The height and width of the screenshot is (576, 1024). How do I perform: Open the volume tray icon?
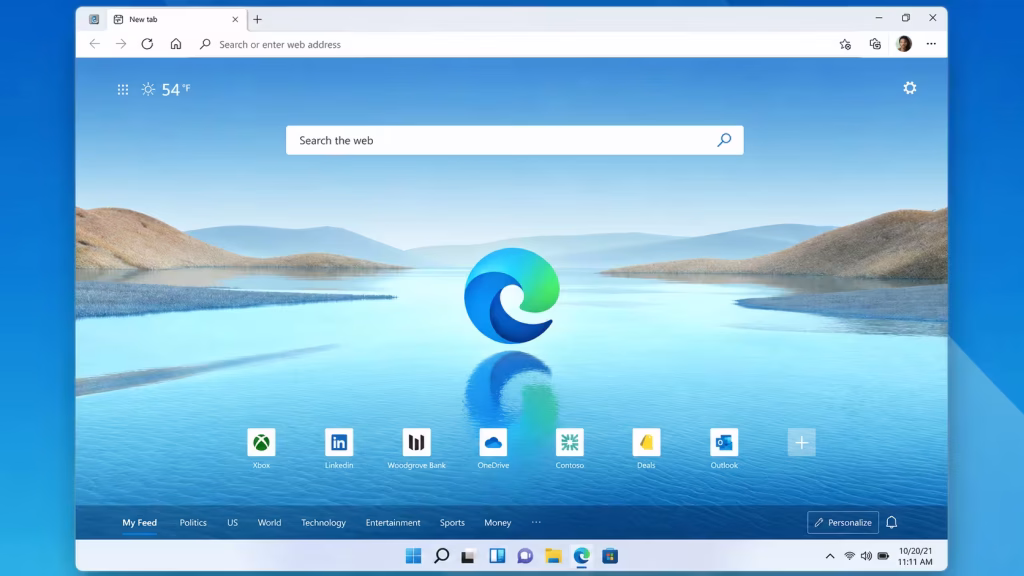(866, 556)
